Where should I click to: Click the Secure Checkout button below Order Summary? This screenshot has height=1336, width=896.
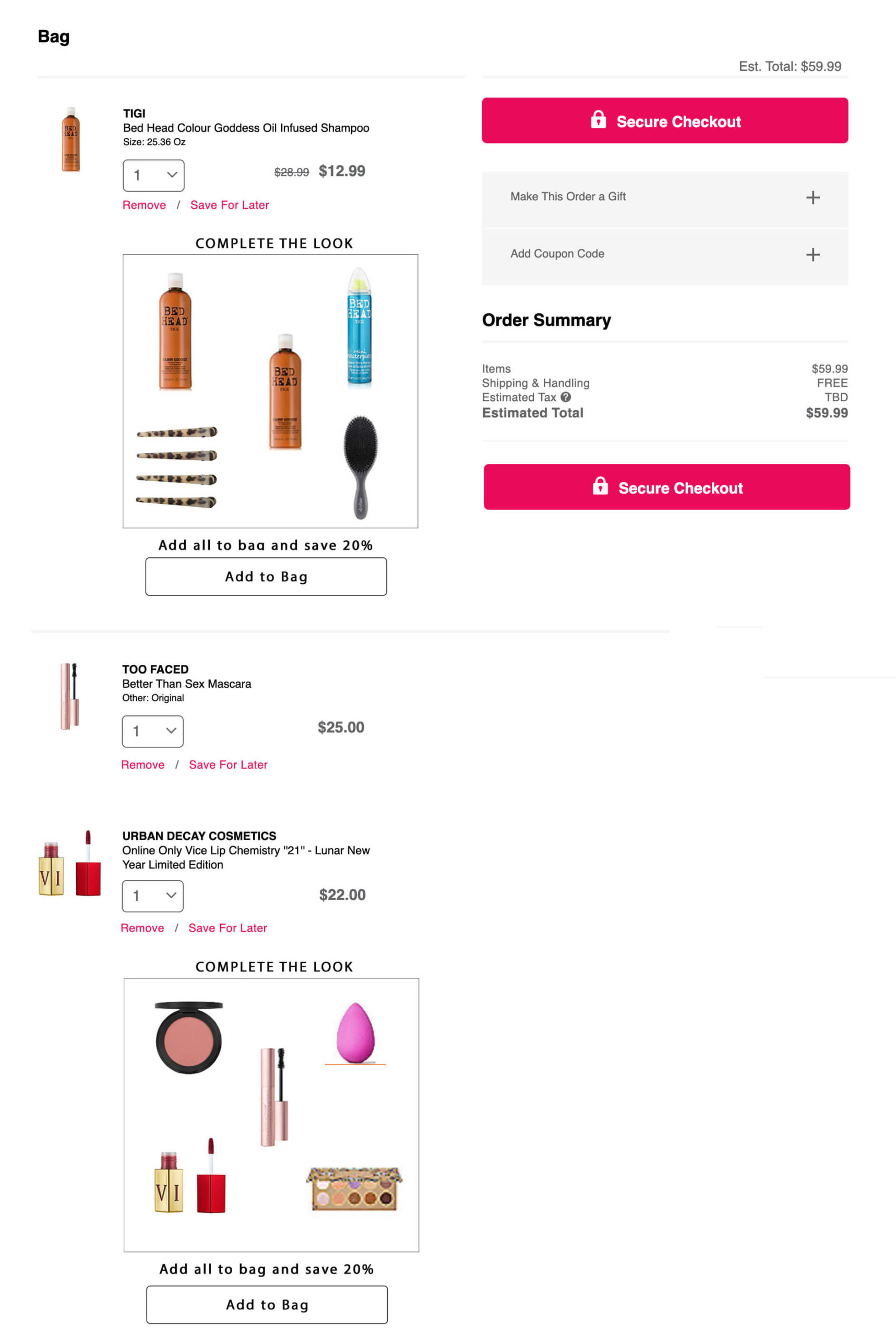666,487
